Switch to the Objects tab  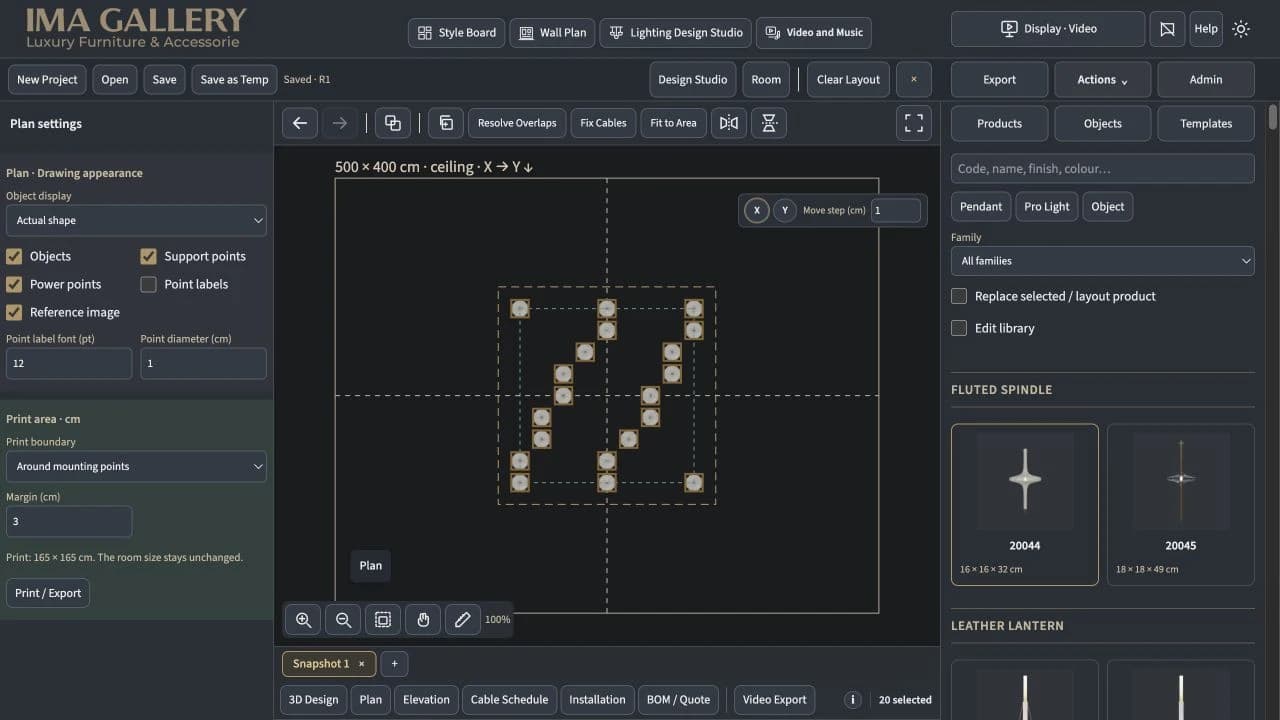click(x=1102, y=124)
